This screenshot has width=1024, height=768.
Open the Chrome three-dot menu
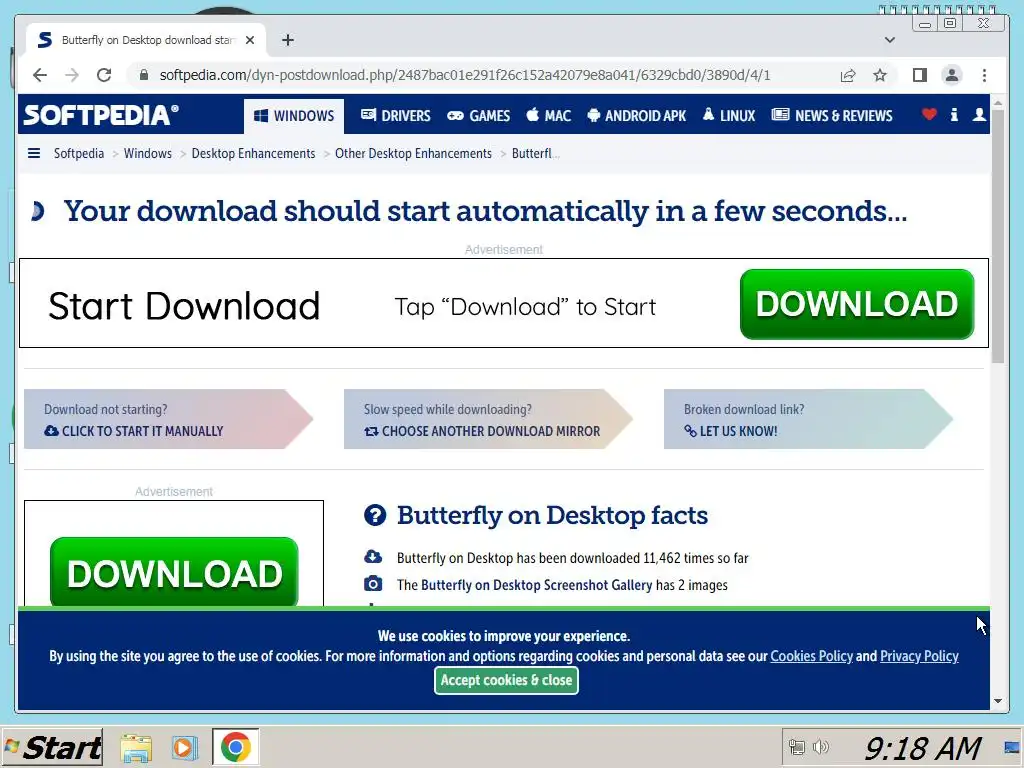click(984, 75)
